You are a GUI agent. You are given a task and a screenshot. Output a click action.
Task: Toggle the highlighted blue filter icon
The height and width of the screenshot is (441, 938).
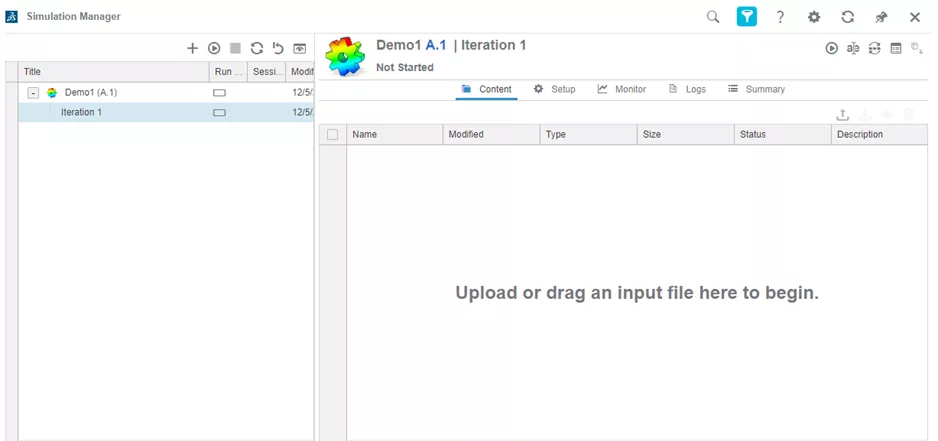[747, 17]
